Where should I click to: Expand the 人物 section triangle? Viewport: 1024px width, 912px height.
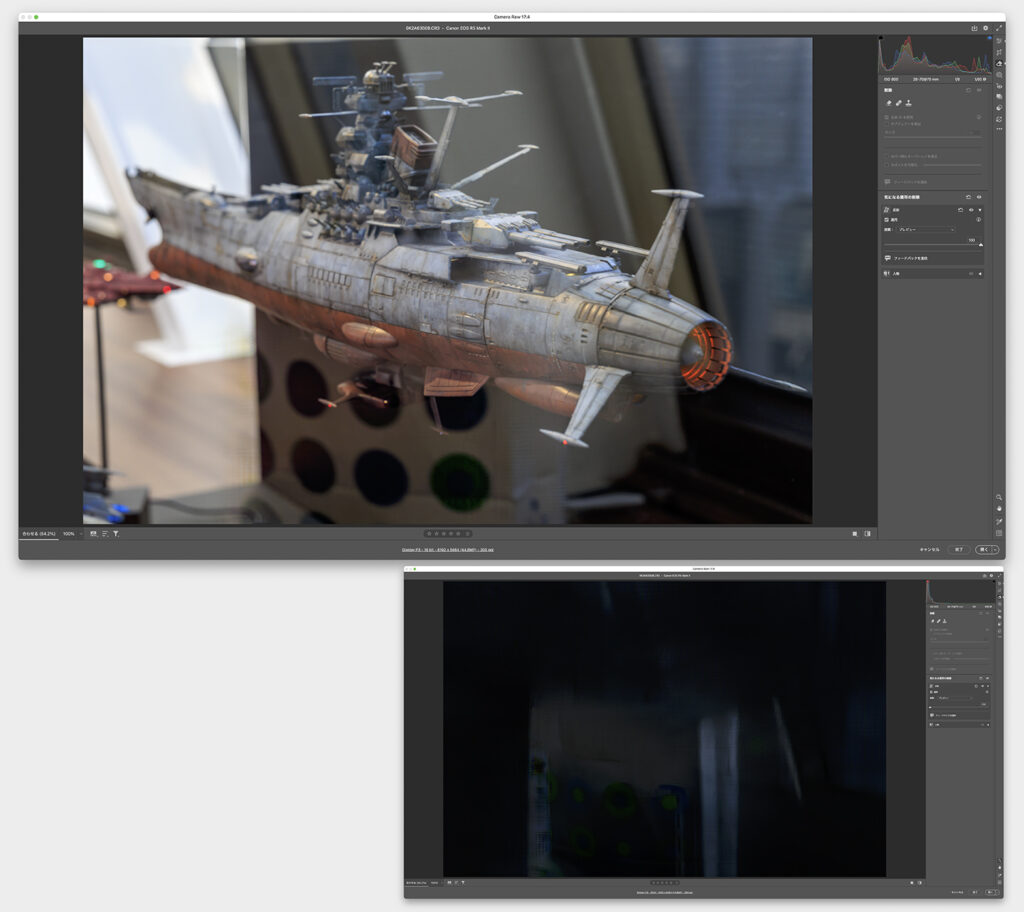coord(980,274)
